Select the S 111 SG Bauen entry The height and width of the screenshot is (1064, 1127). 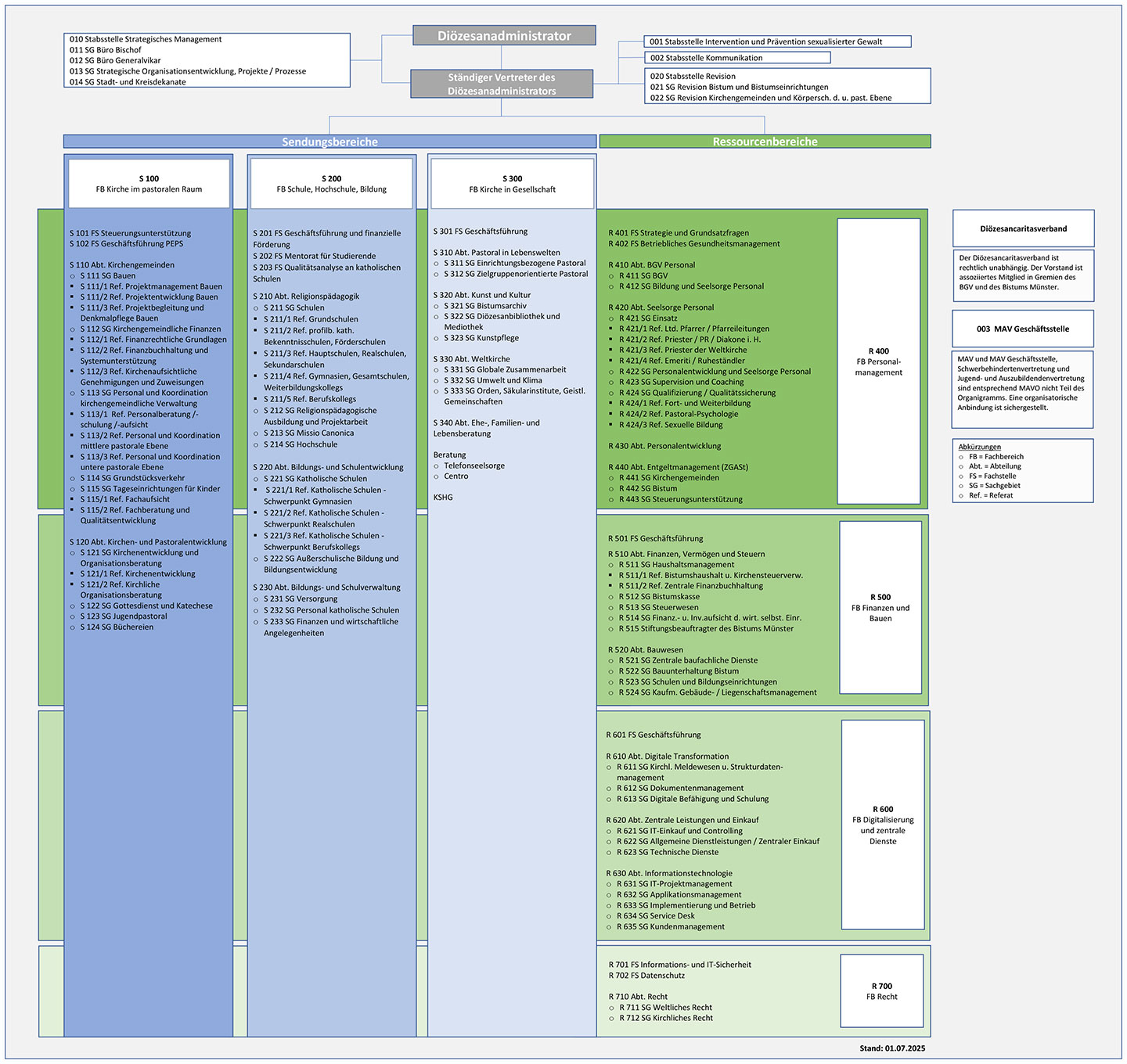[x=108, y=275]
